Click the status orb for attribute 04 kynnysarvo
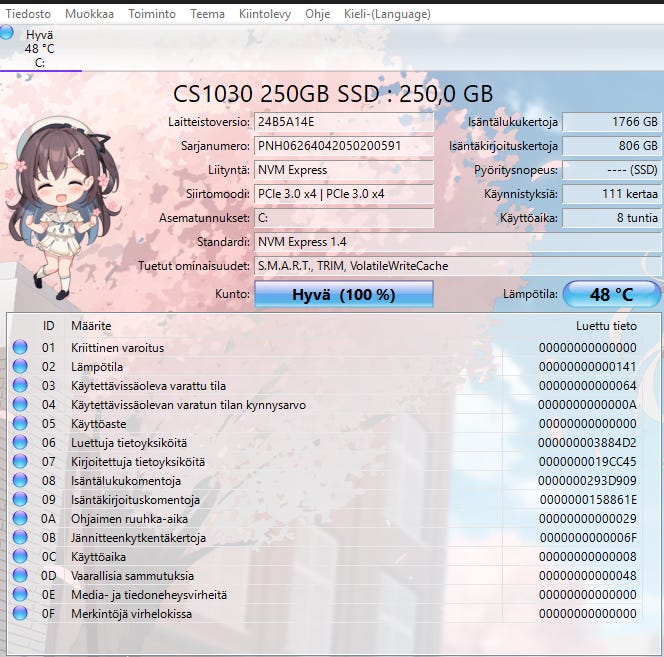This screenshot has width=664, height=657. pos(20,405)
